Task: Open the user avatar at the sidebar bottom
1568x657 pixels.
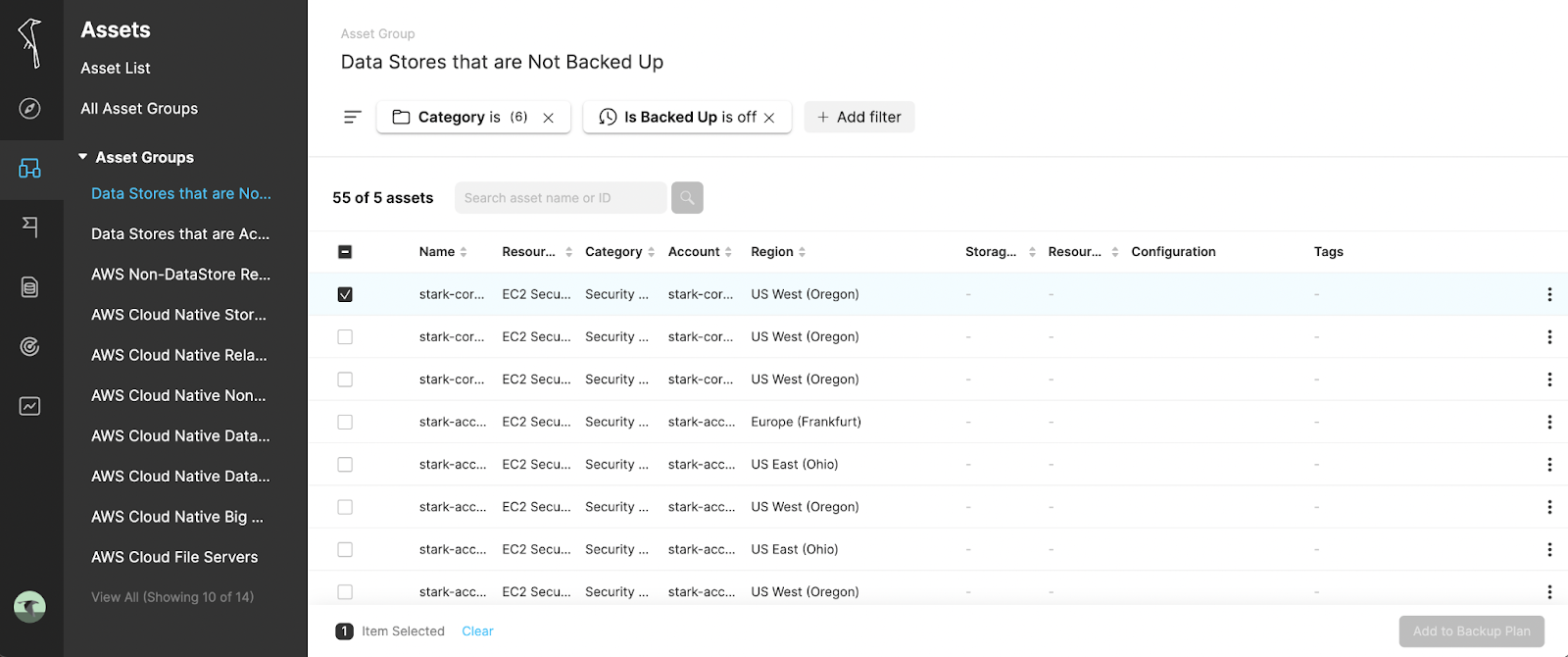Action: pyautogui.click(x=30, y=607)
